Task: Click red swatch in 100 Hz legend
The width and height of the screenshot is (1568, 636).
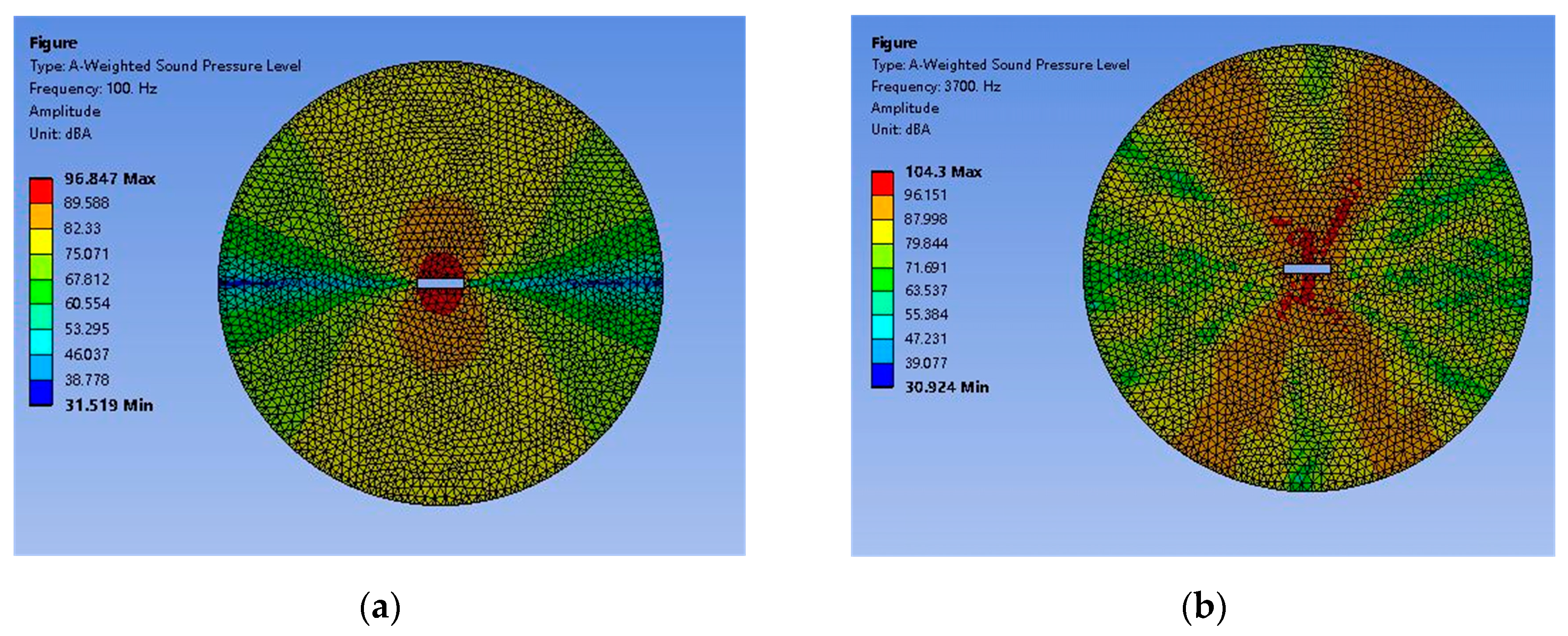Action: pyautogui.click(x=41, y=190)
